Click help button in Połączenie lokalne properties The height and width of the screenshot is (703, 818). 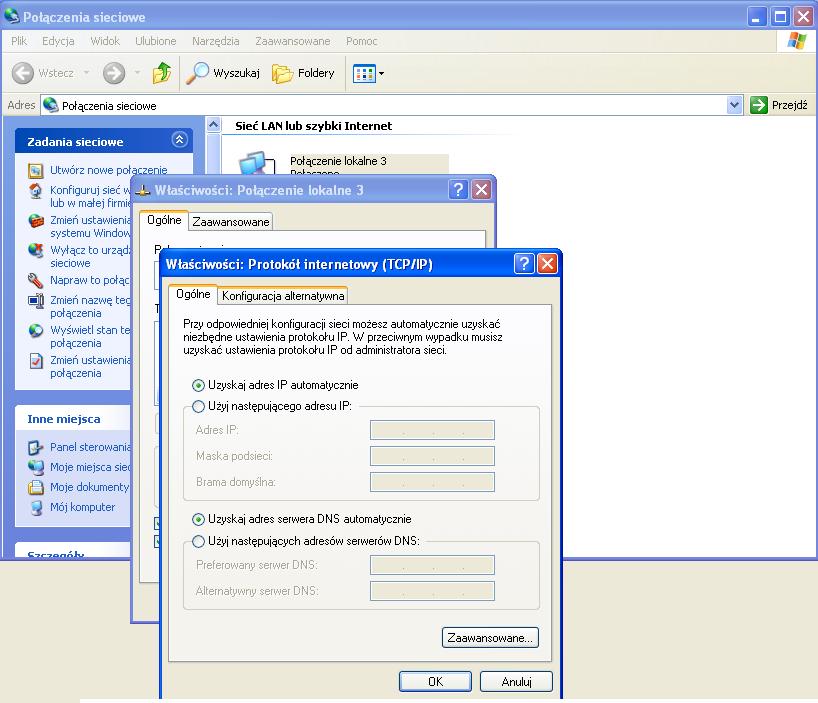click(x=458, y=189)
